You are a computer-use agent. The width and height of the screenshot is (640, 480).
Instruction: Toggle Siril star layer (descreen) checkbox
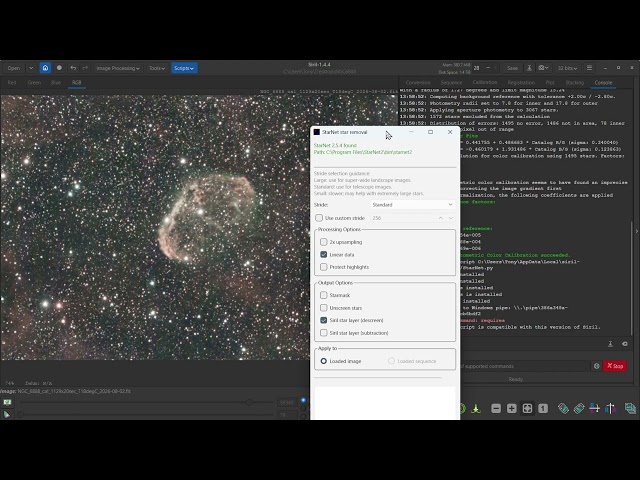click(324, 320)
